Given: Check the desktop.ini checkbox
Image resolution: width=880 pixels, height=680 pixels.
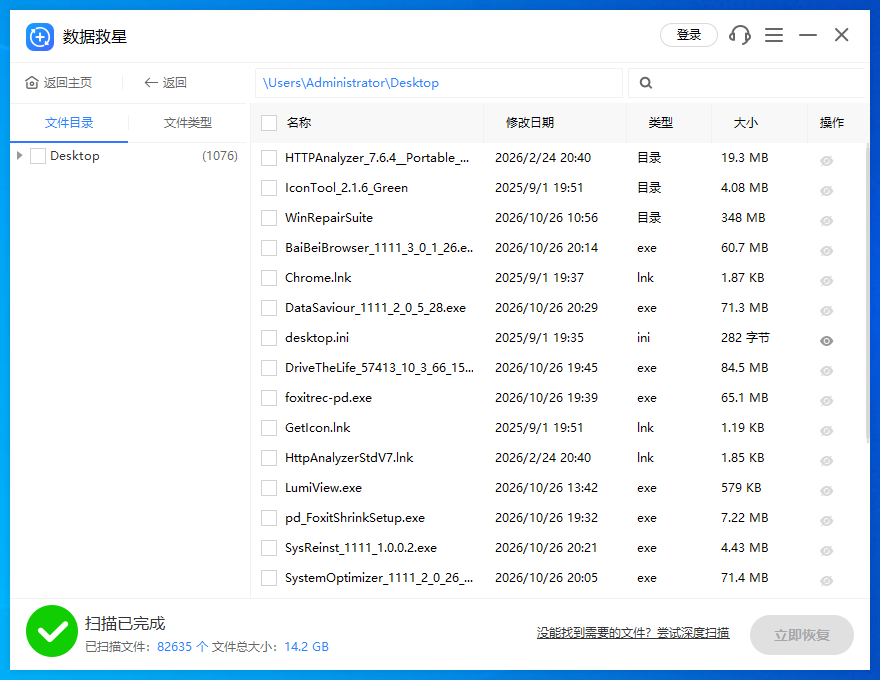Looking at the screenshot, I should click(269, 338).
